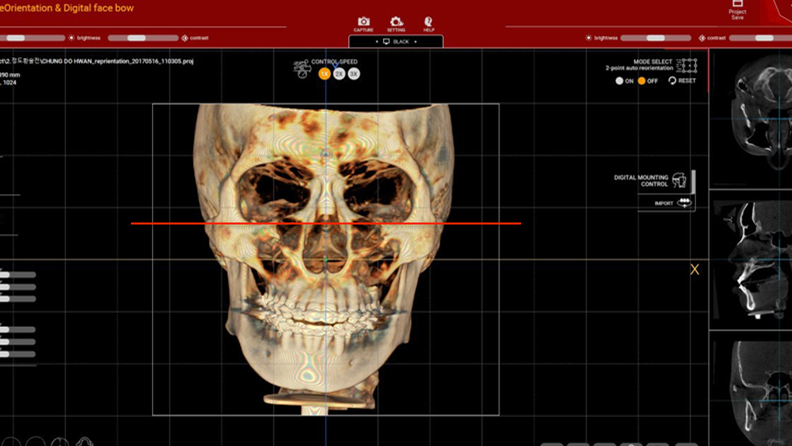Click the Digital Mounting Control head icon
This screenshot has height=446, width=792.
(679, 180)
